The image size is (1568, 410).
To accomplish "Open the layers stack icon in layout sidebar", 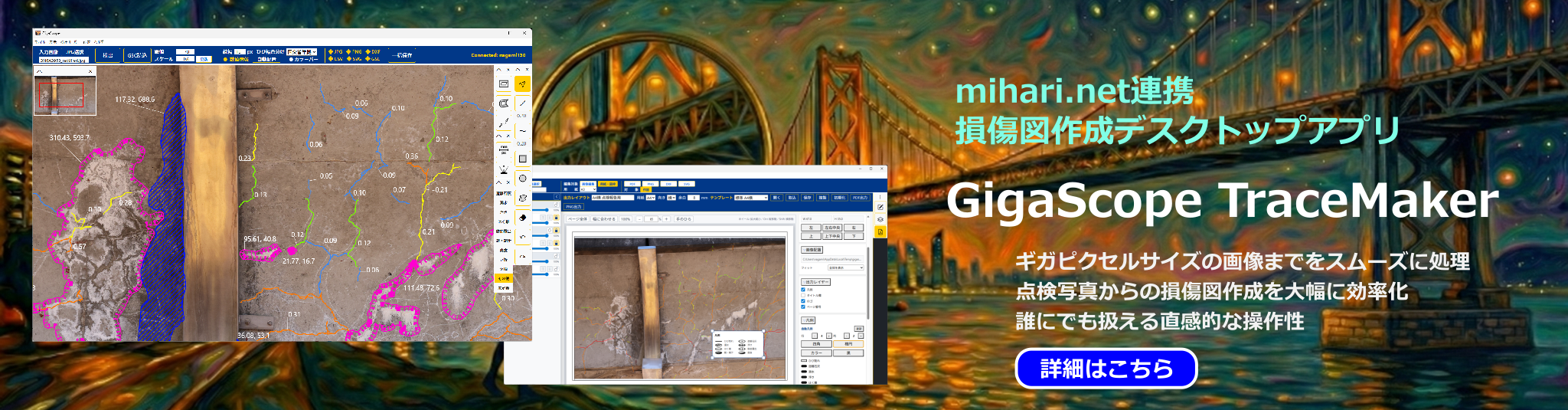I will [880, 219].
